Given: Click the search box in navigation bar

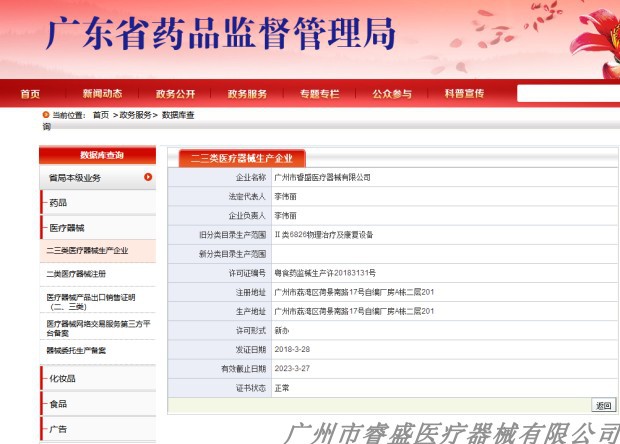Looking at the screenshot, I should (569, 94).
